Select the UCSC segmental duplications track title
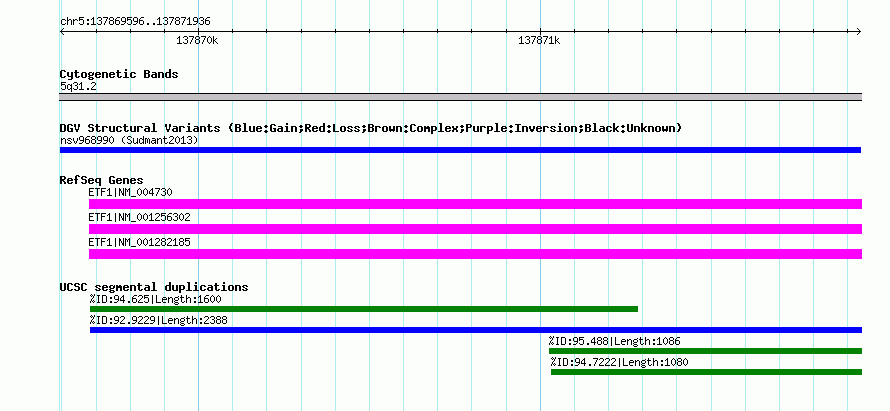890x411 pixels. (x=154, y=287)
